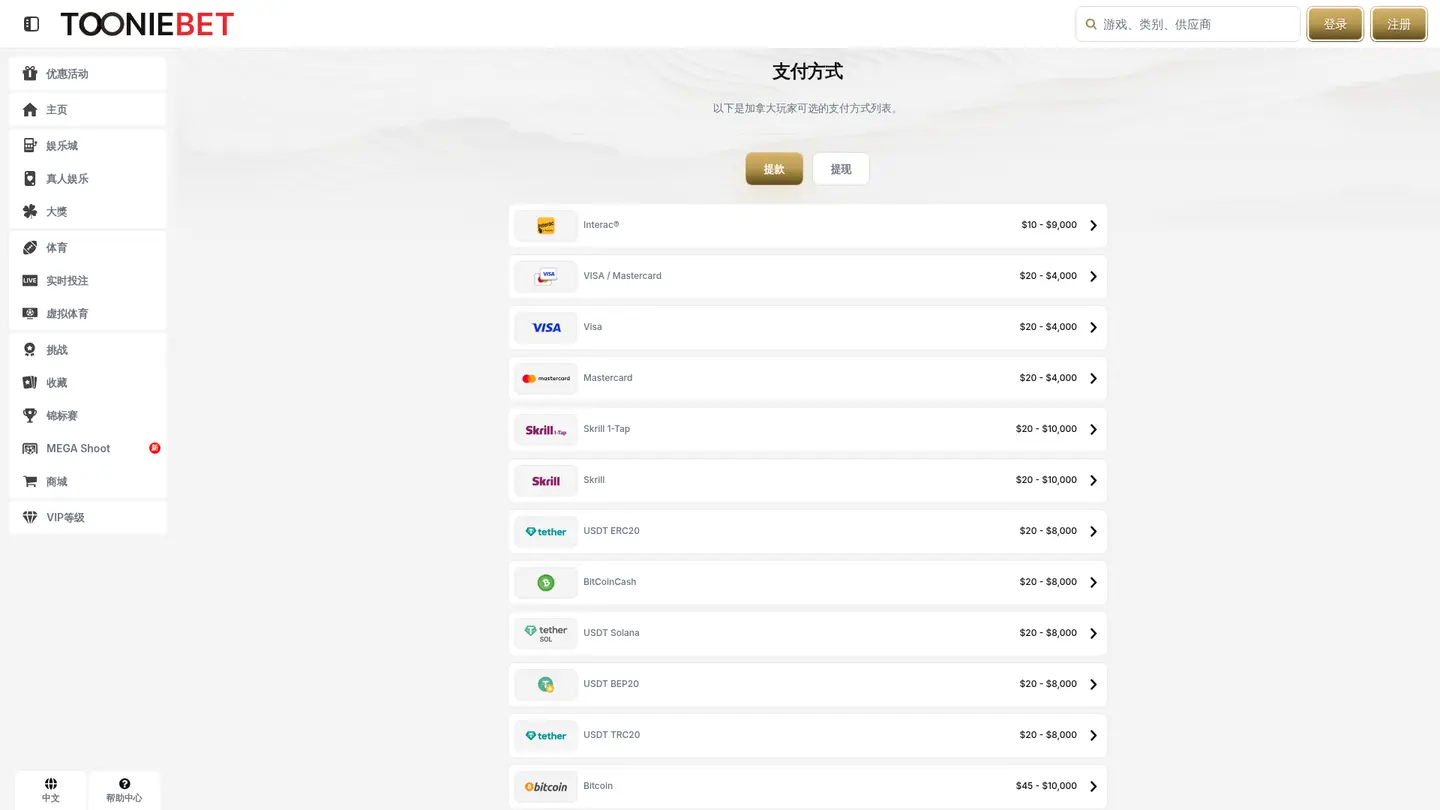Click the 登录 button
This screenshot has height=810, width=1440.
coord(1335,24)
